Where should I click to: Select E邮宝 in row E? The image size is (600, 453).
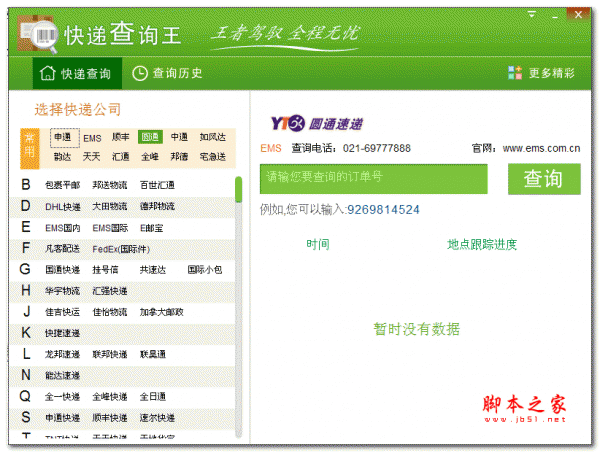152,228
